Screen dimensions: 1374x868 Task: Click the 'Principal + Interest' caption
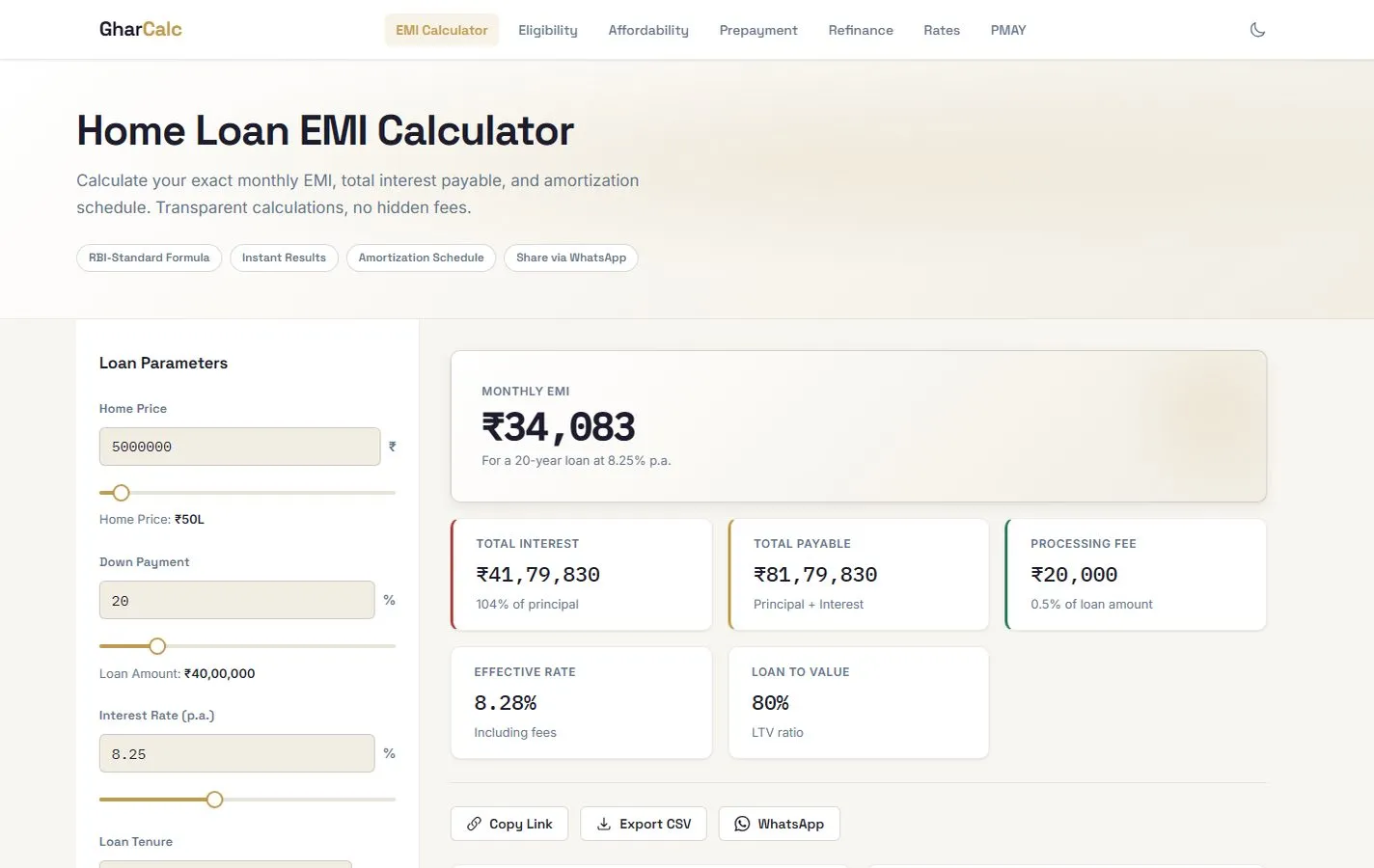tap(809, 604)
